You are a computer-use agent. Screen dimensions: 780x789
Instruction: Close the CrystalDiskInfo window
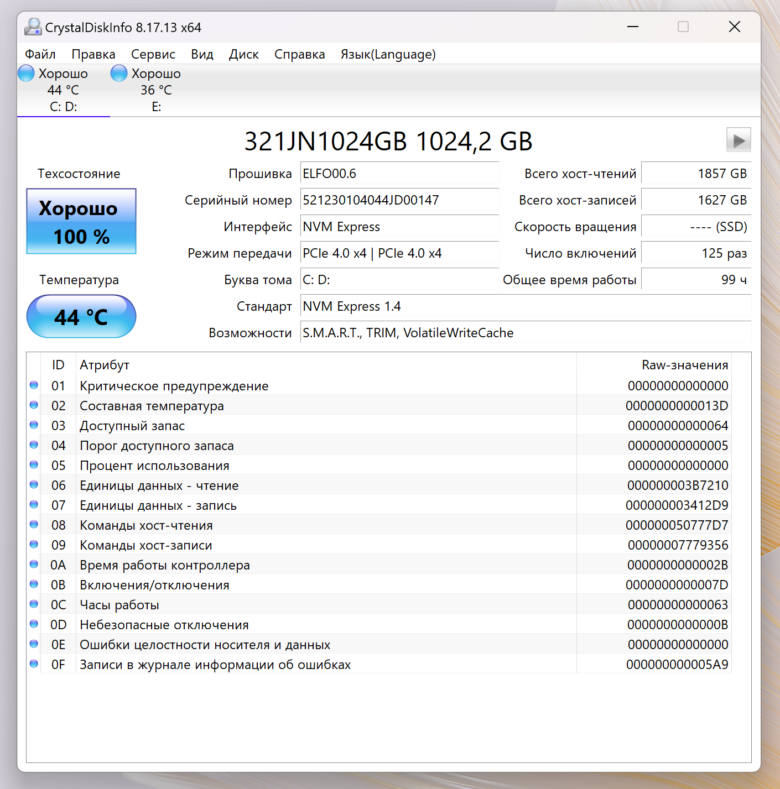pyautogui.click(x=734, y=27)
